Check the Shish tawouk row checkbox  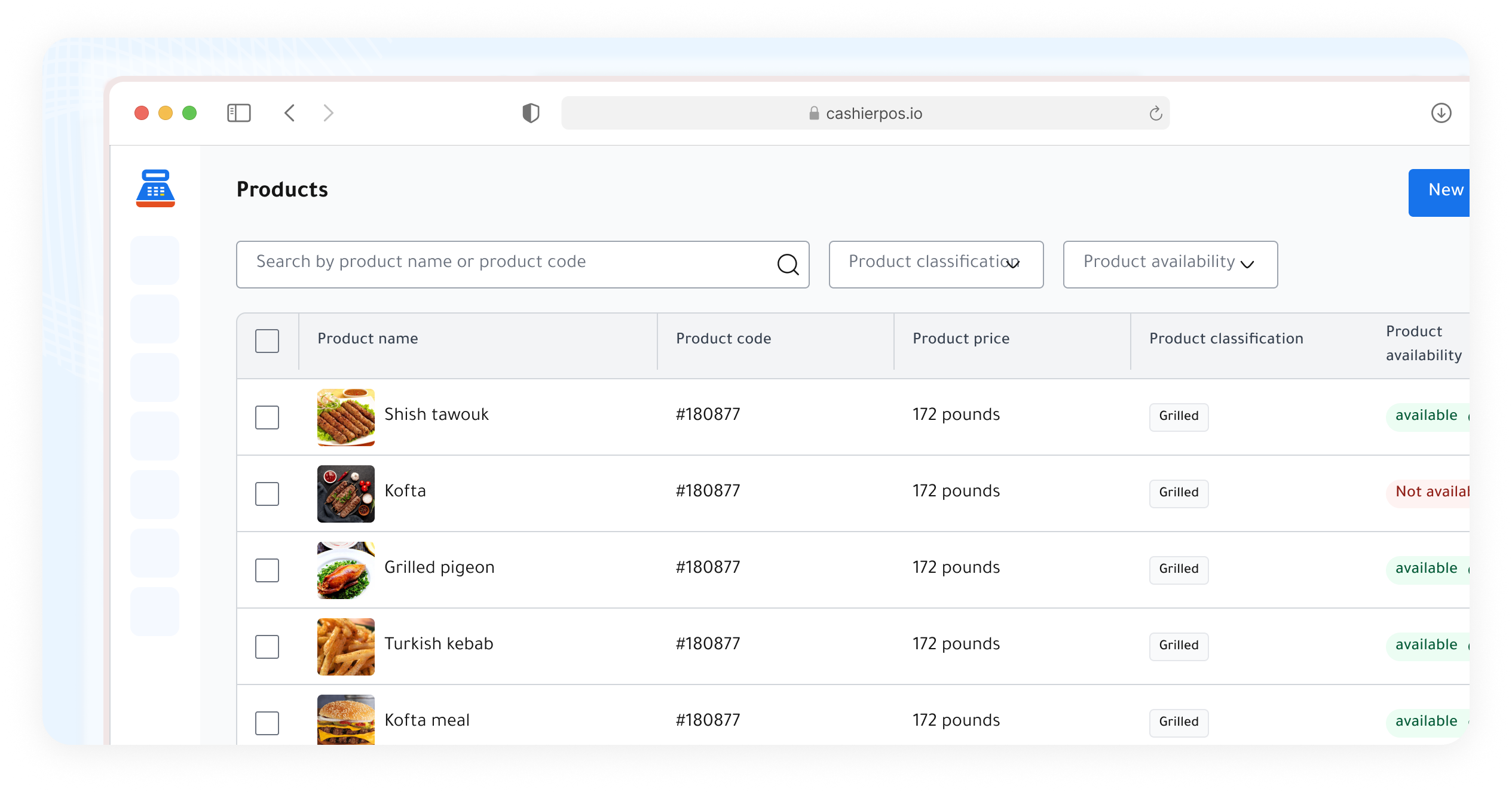(267, 418)
